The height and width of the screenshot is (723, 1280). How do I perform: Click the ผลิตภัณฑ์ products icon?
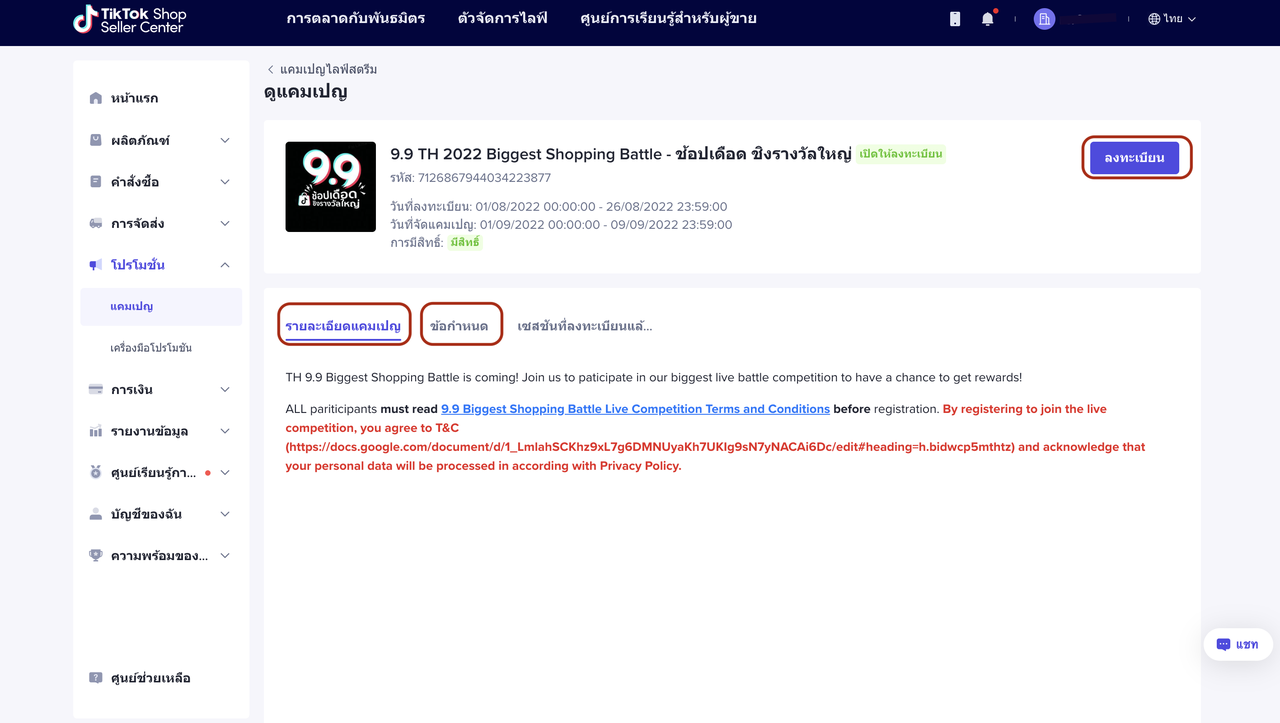96,140
